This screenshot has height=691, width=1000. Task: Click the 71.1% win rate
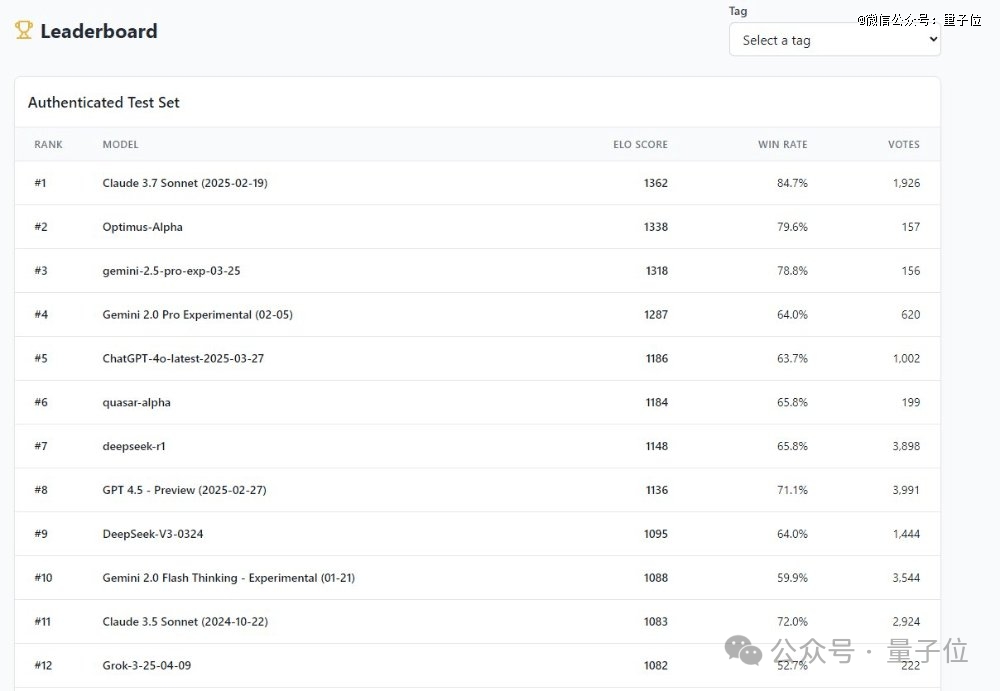click(x=792, y=490)
